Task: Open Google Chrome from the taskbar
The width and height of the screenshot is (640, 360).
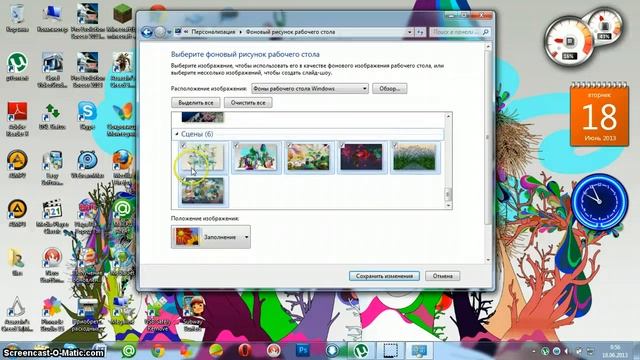Action: pyautogui.click(x=158, y=351)
